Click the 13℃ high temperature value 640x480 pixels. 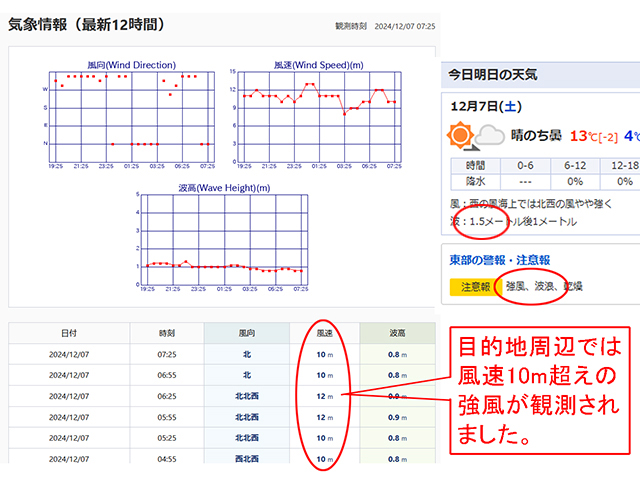[x=584, y=135]
